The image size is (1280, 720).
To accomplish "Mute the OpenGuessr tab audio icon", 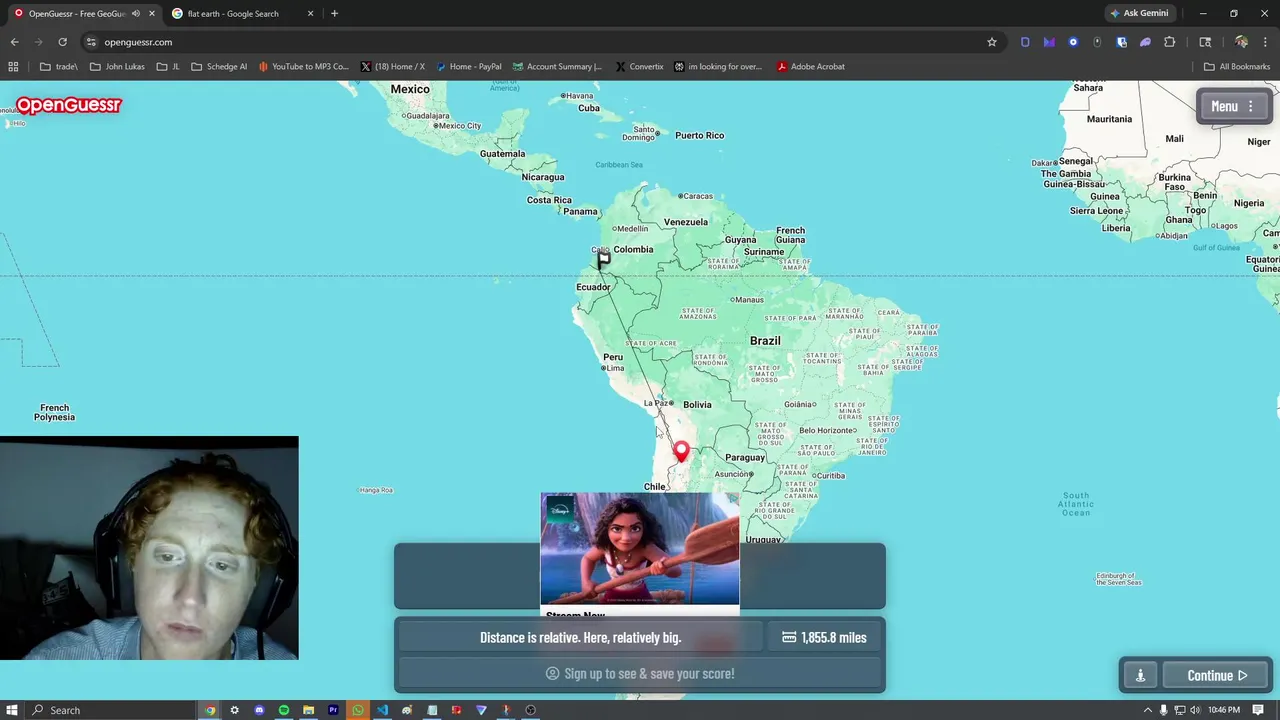I will pyautogui.click(x=136, y=14).
